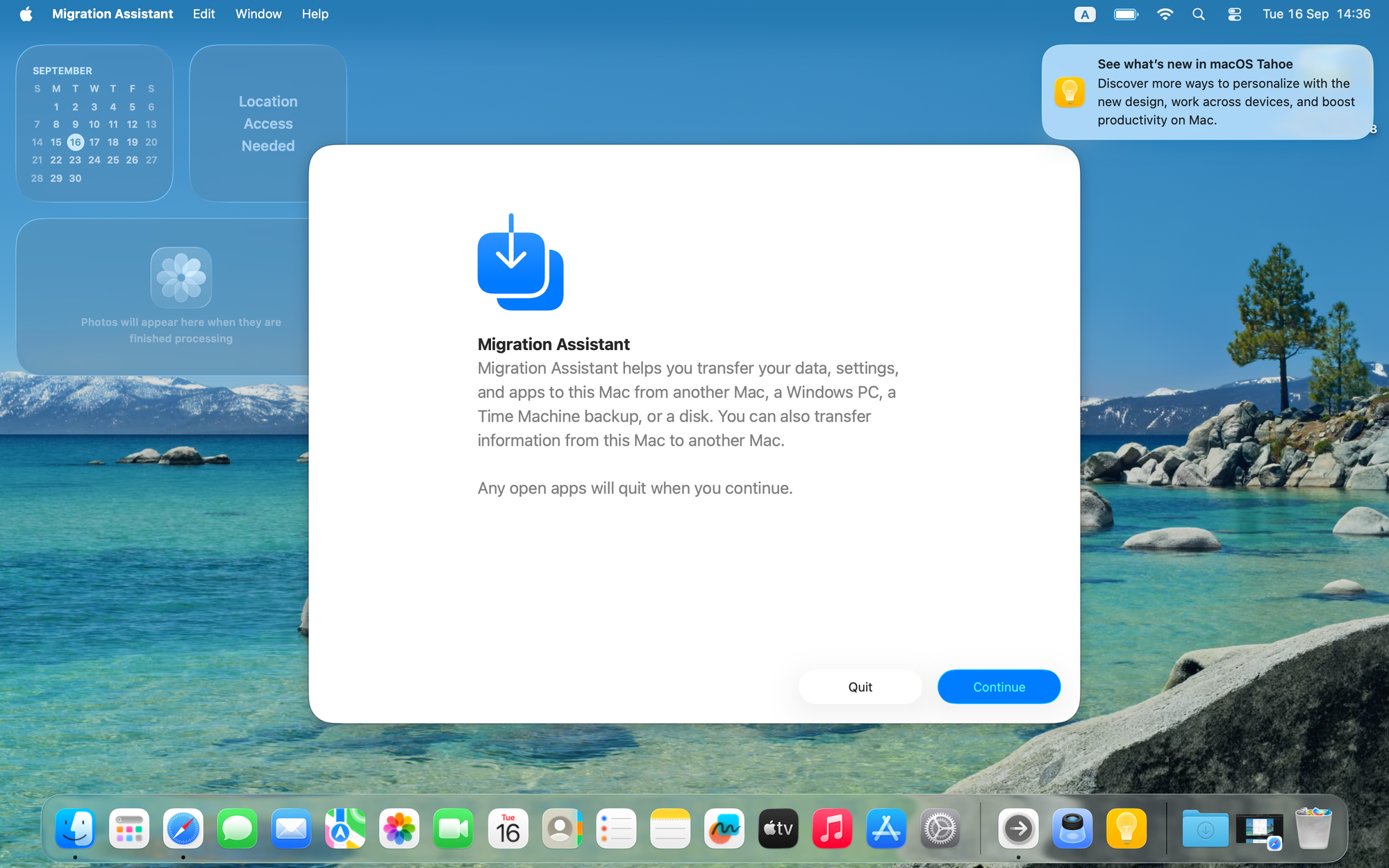Select today's date 16 in calendar widget
1389x868 pixels.
75,142
